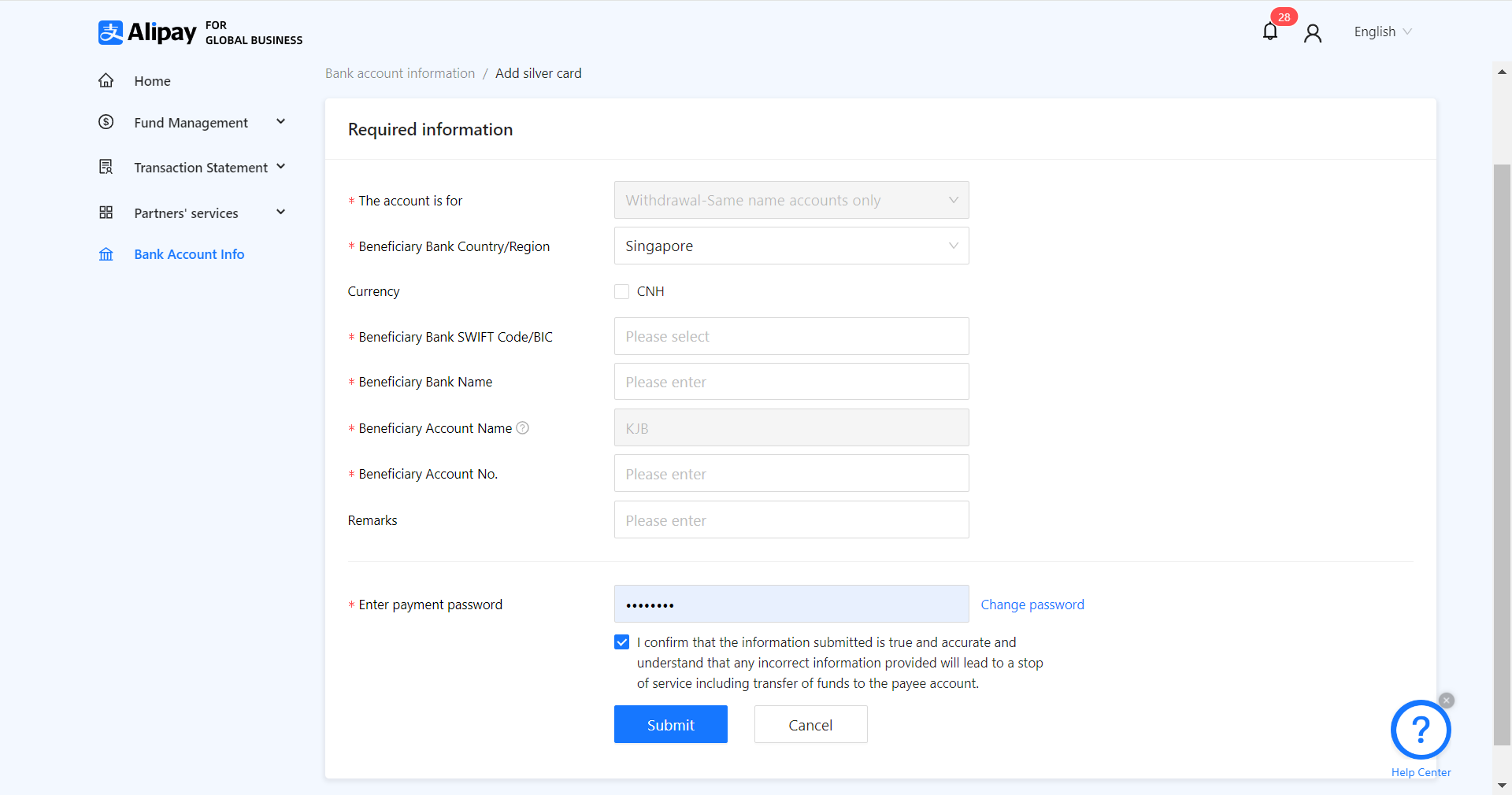The image size is (1512, 795).
Task: Dismiss the Help Center widget
Action: tap(1447, 701)
